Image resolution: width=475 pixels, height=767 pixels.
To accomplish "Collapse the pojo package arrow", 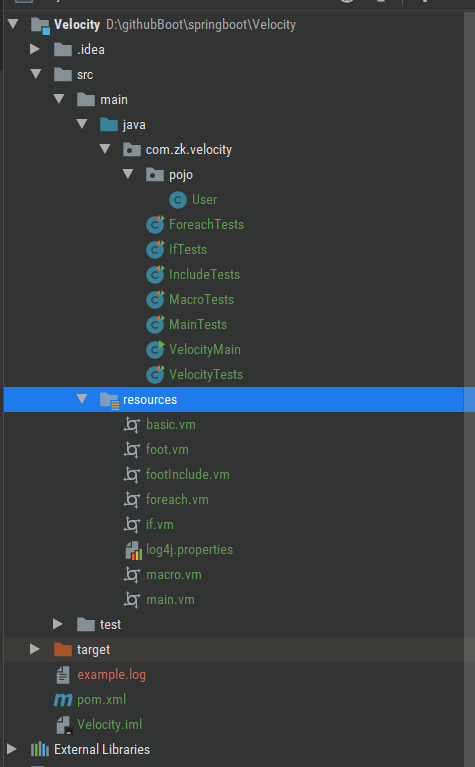I will pyautogui.click(x=128, y=174).
